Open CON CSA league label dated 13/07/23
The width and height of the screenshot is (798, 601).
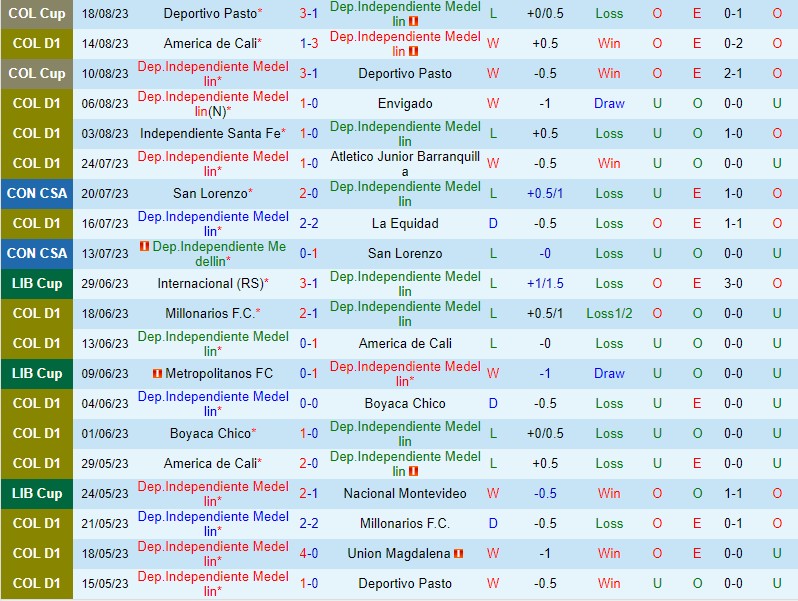[x=37, y=253]
